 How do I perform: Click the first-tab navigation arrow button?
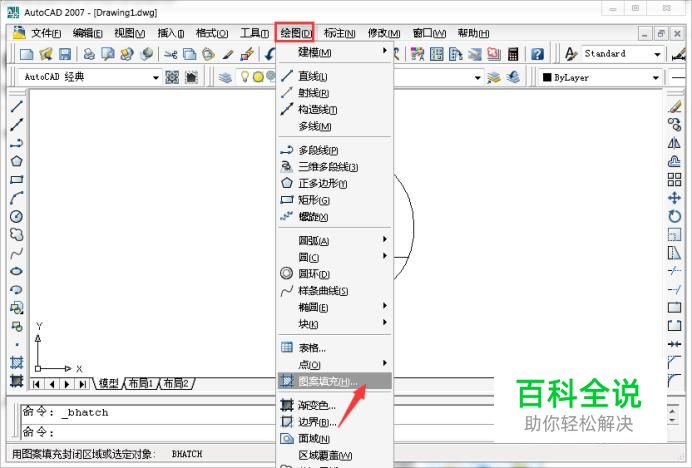click(37, 384)
